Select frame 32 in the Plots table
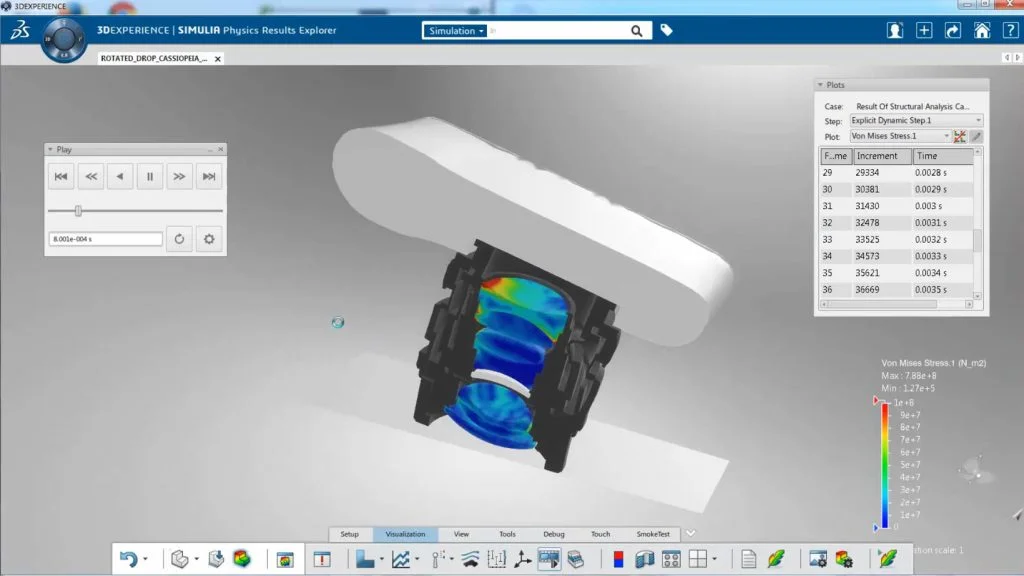The width and height of the screenshot is (1024, 576). 880,223
